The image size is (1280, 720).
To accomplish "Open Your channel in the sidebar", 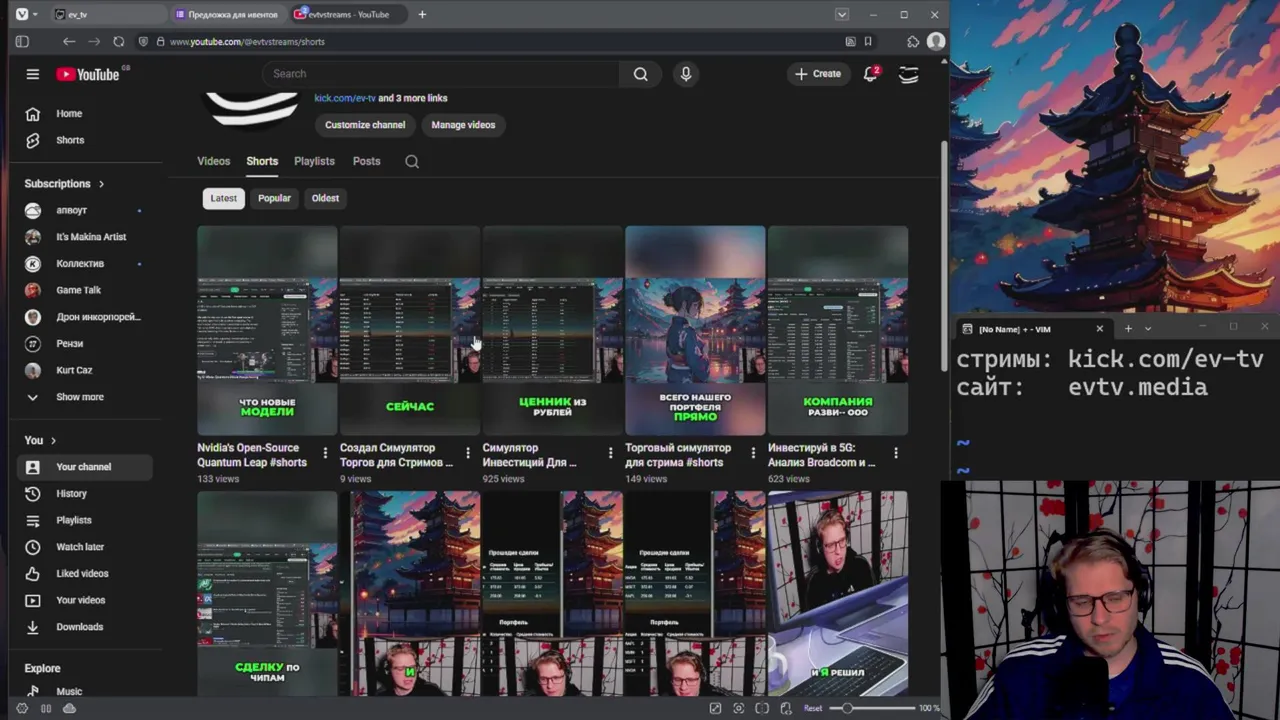I will pyautogui.click(x=84, y=467).
